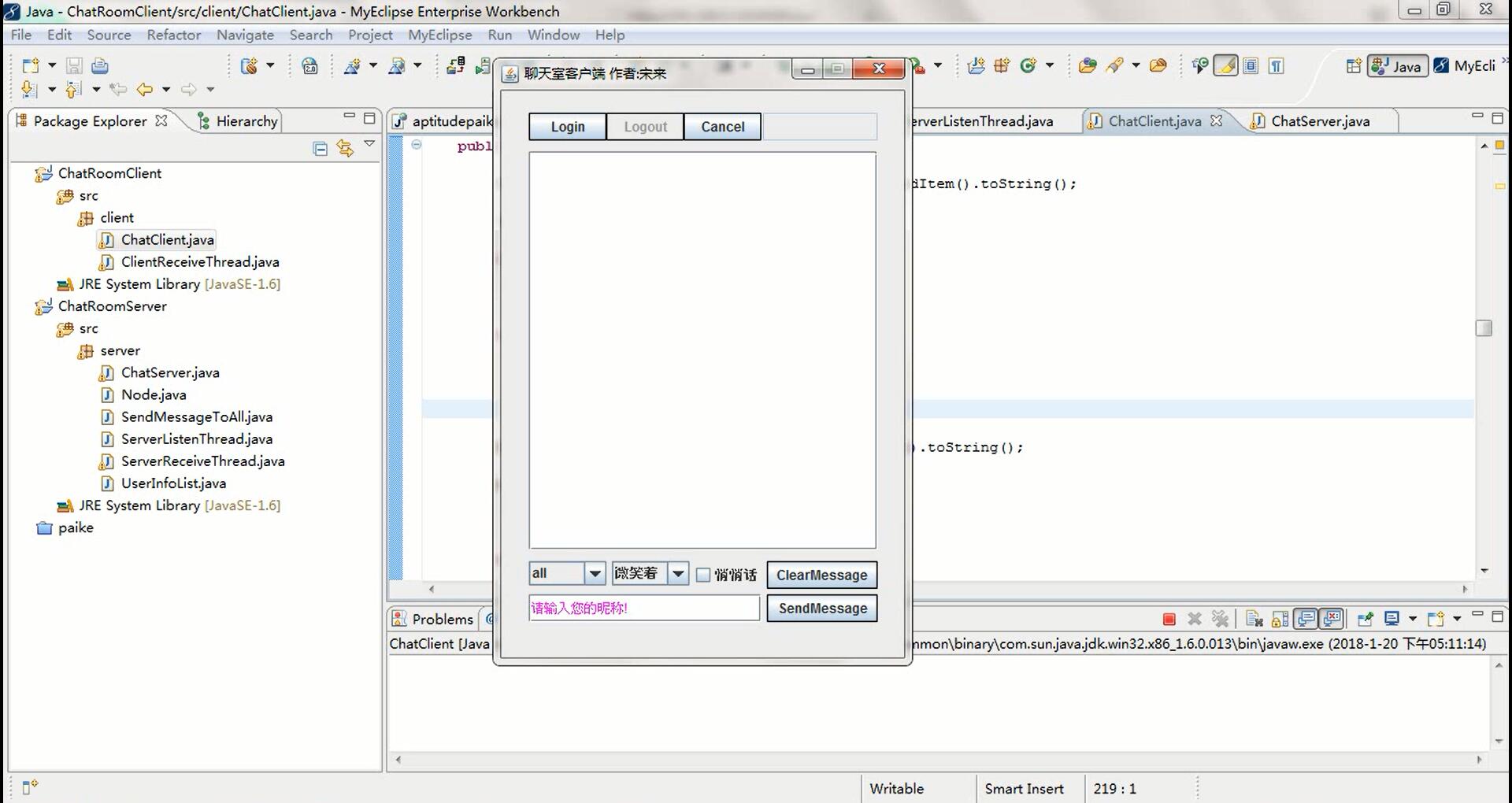Toggle Show Console on Standard Error
This screenshot has width=1512, height=803.
tap(1332, 620)
